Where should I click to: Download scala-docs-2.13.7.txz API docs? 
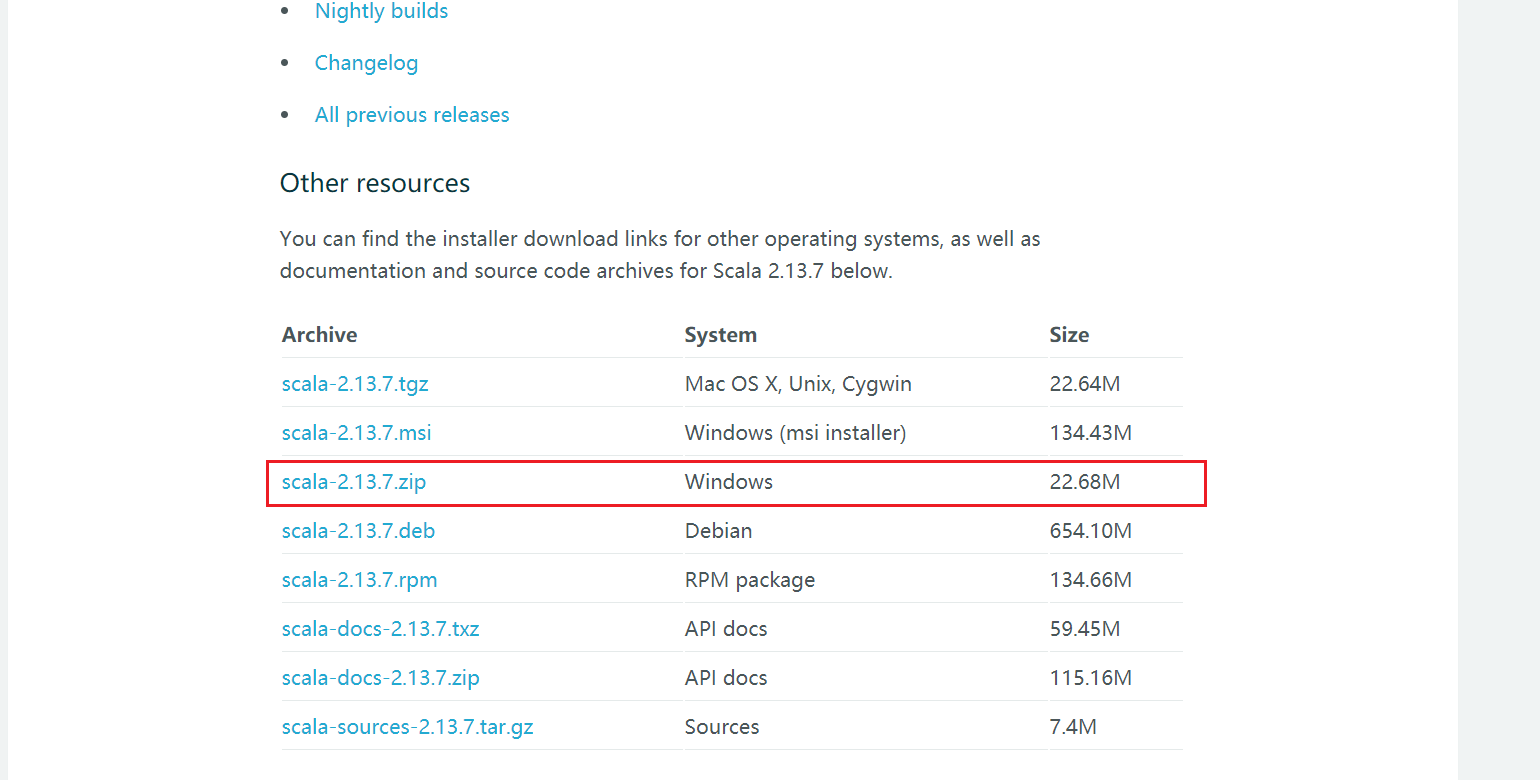[381, 629]
